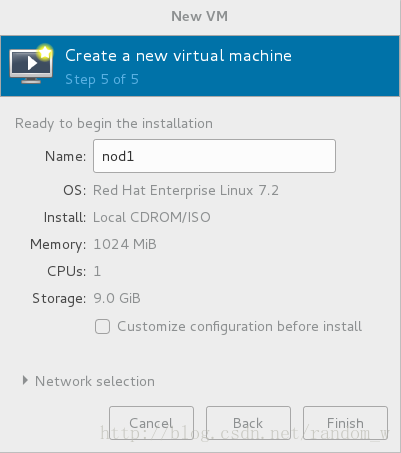Viewport: 401px width, 453px height.
Task: Click the 9.0 GiB storage value
Action: (117, 298)
